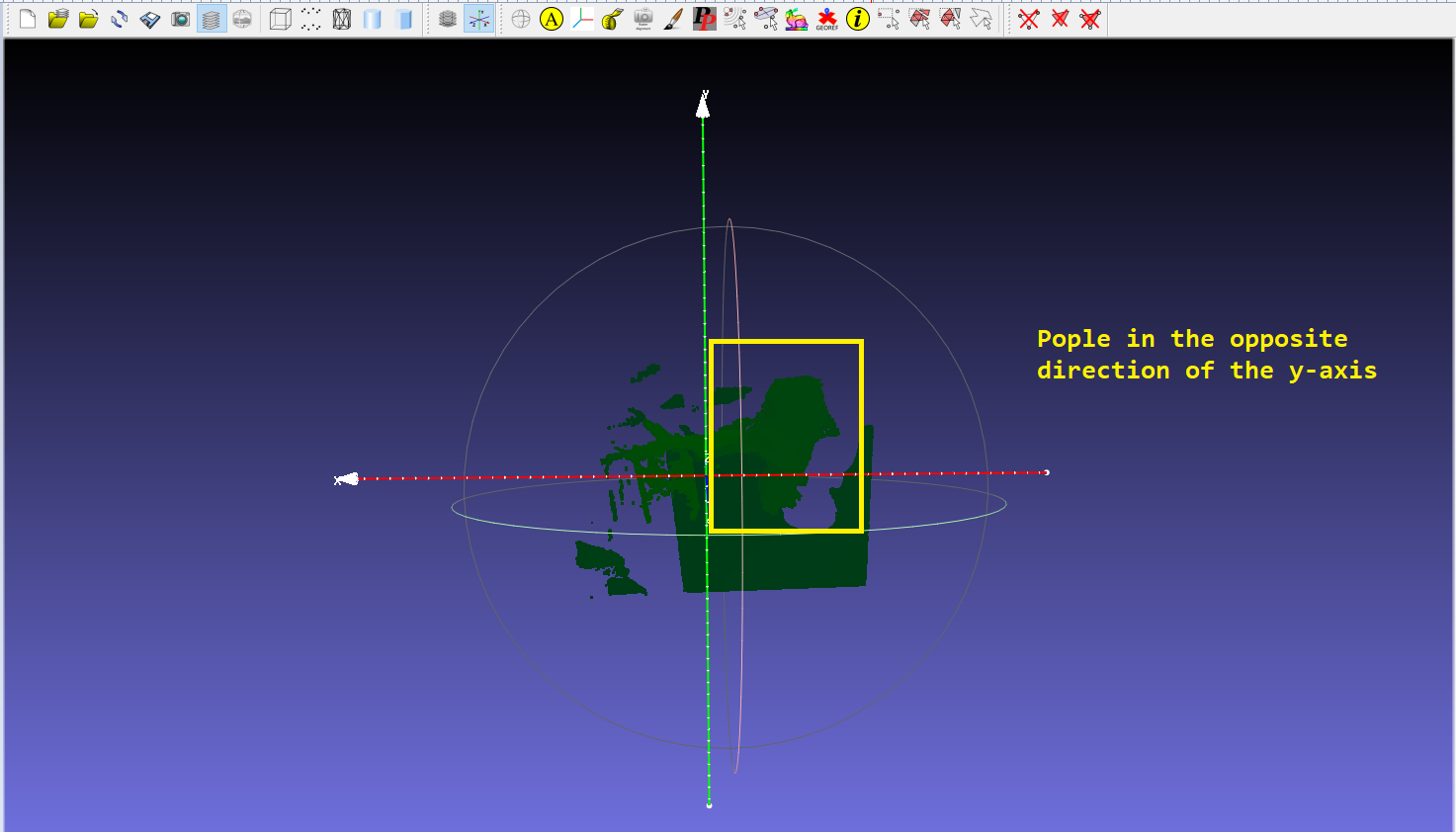
Task: Toggle points rendering mode
Action: 310,19
